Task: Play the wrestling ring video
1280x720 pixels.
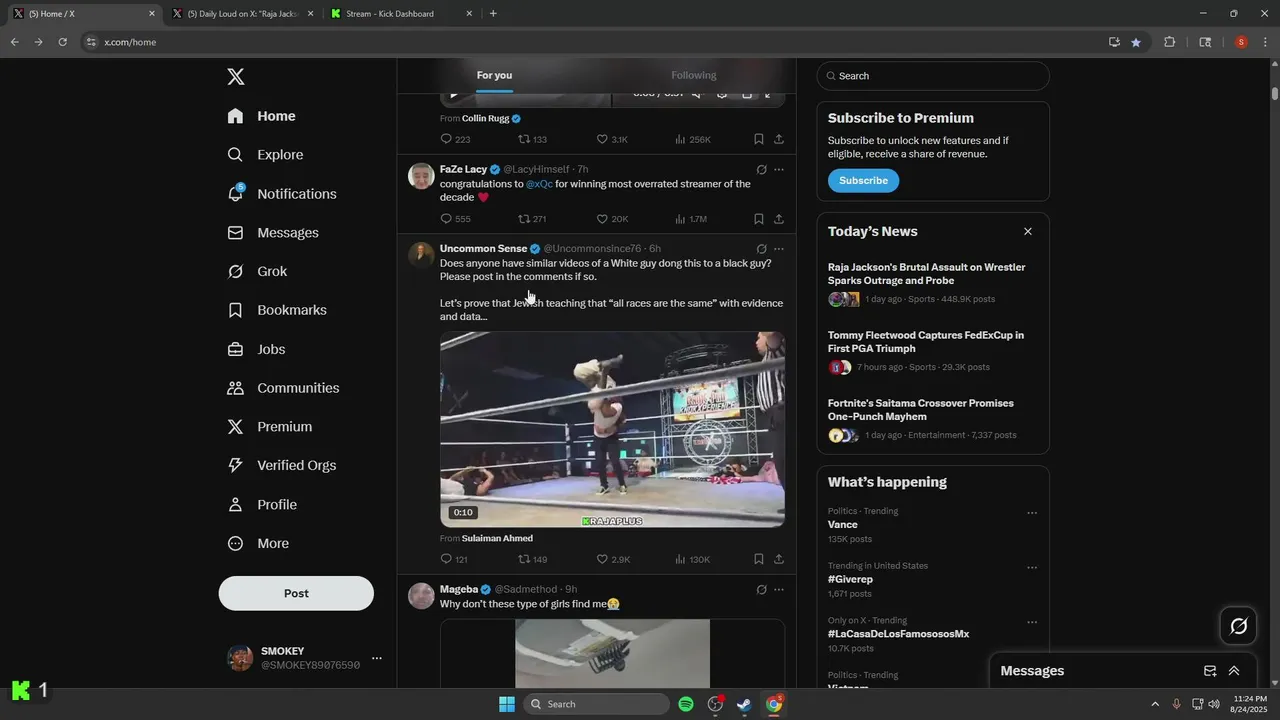Action: pos(612,429)
